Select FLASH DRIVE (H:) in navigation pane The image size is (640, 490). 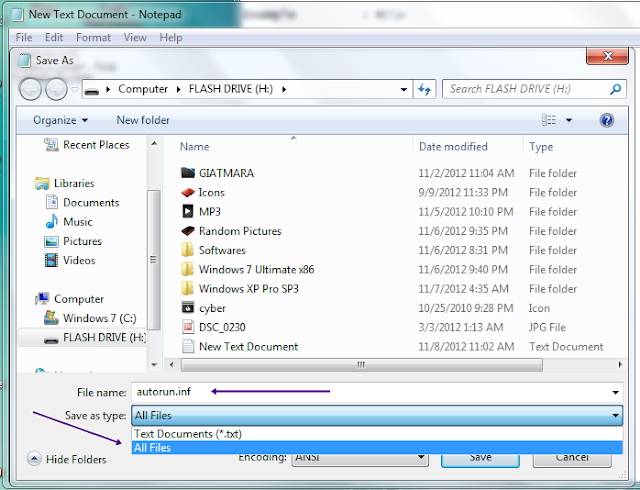point(82,338)
